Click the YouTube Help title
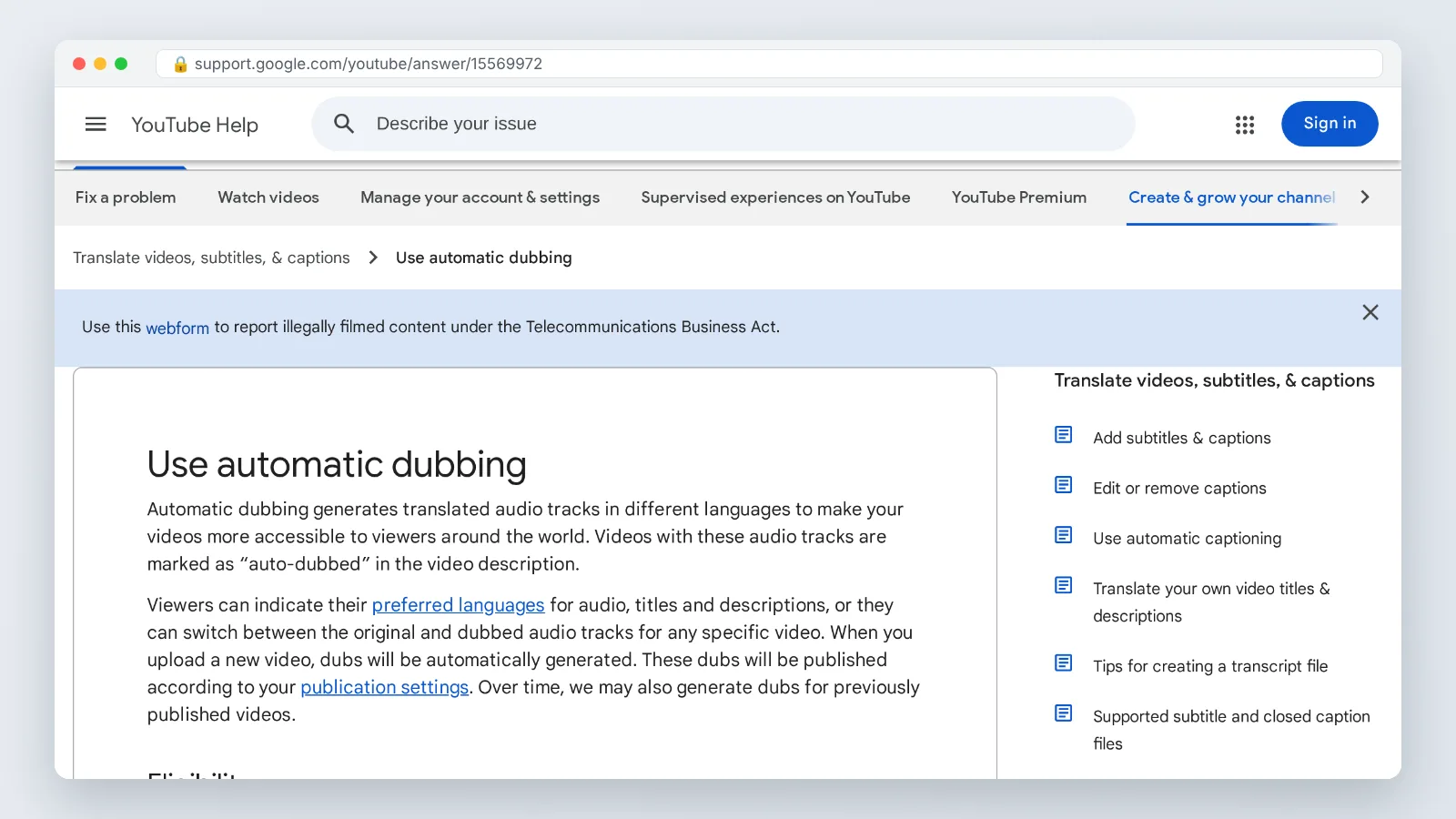This screenshot has height=819, width=1456. tap(195, 125)
